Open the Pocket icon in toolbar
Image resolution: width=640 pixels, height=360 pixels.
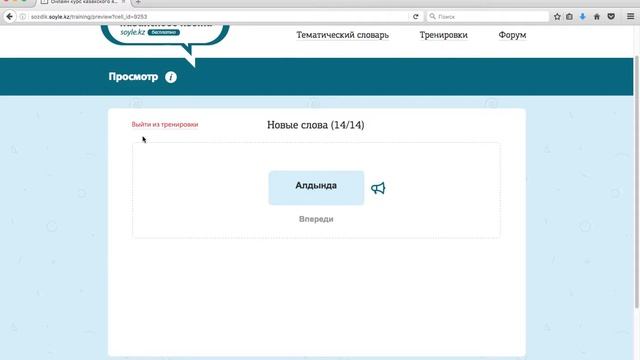(611, 17)
